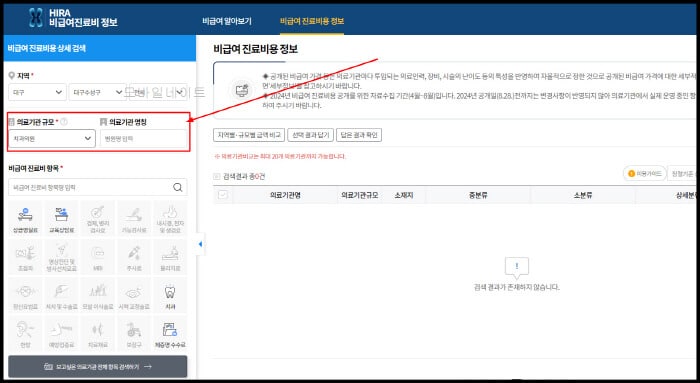Click the search magnifier in item field
This screenshot has height=383, width=700.
(x=178, y=187)
